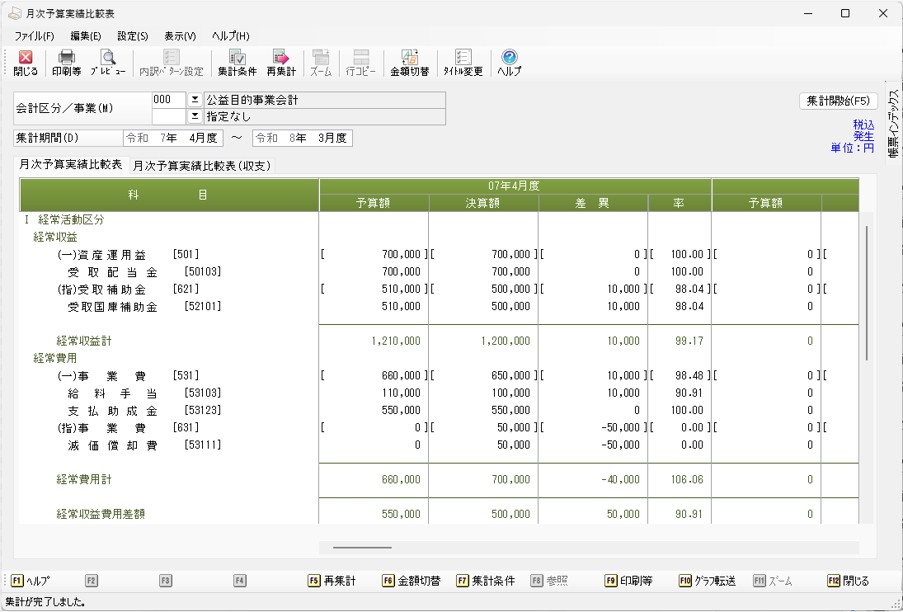Open the 帳票インデックス side panel

(892, 122)
